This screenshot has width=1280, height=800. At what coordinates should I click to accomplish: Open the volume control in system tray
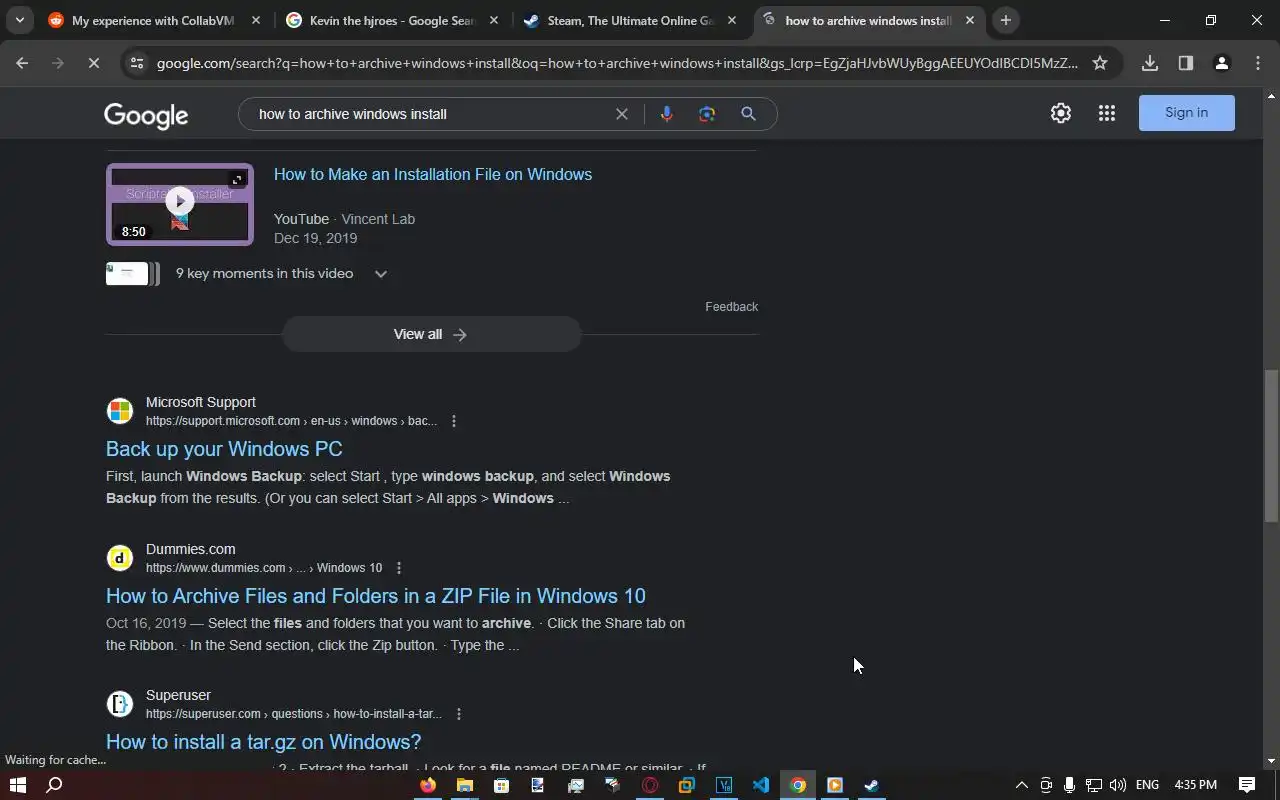(1117, 785)
